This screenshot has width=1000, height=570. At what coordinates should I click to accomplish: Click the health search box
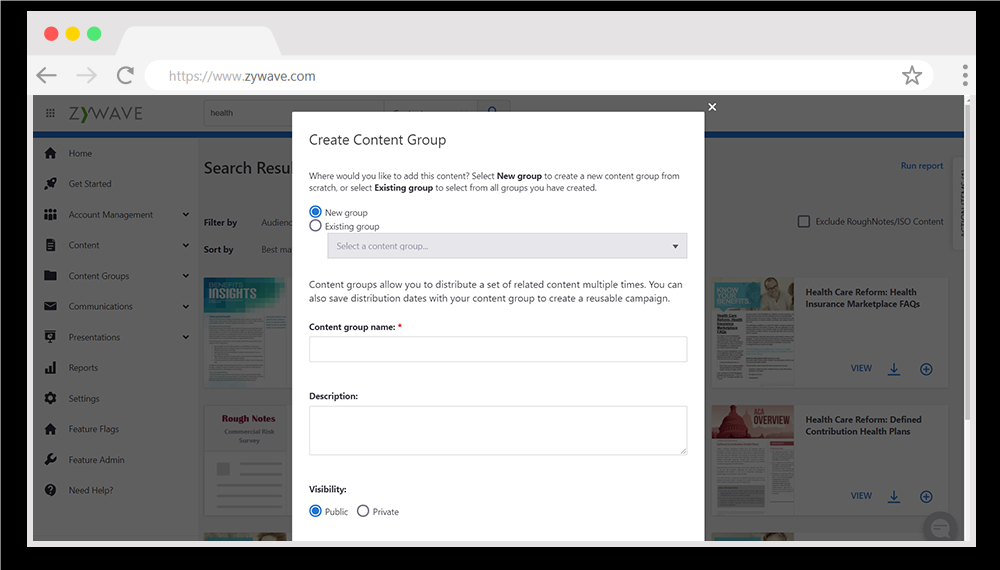point(293,113)
